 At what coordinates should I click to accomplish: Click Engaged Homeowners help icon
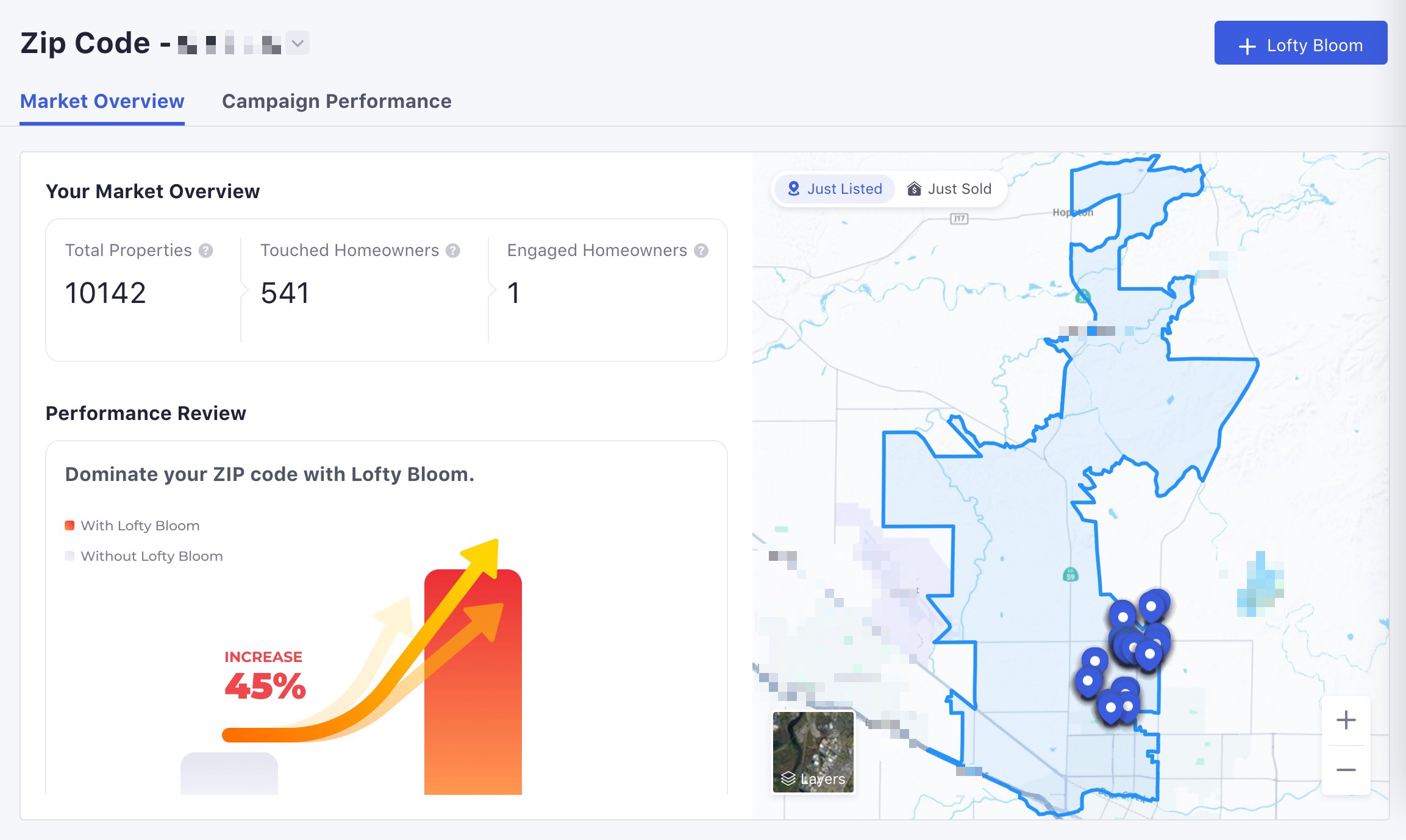click(701, 251)
